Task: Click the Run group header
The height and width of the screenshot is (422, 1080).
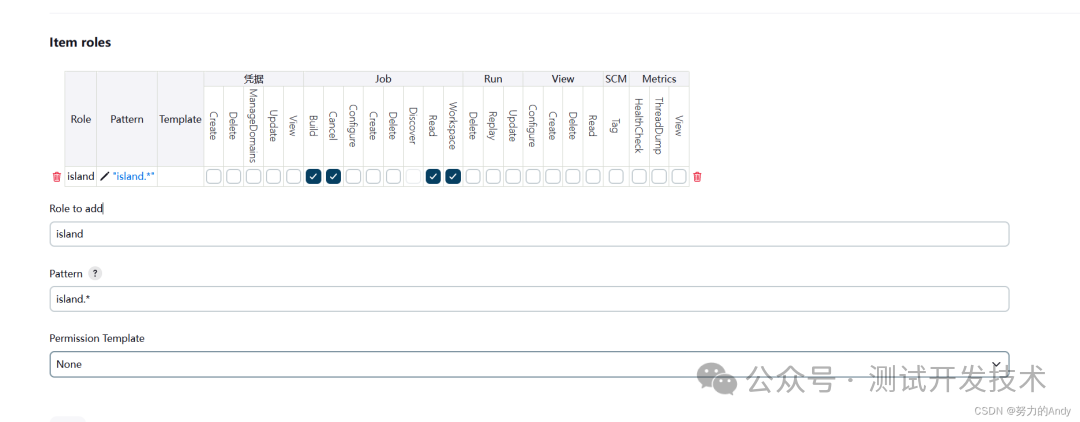Action: 493,79
